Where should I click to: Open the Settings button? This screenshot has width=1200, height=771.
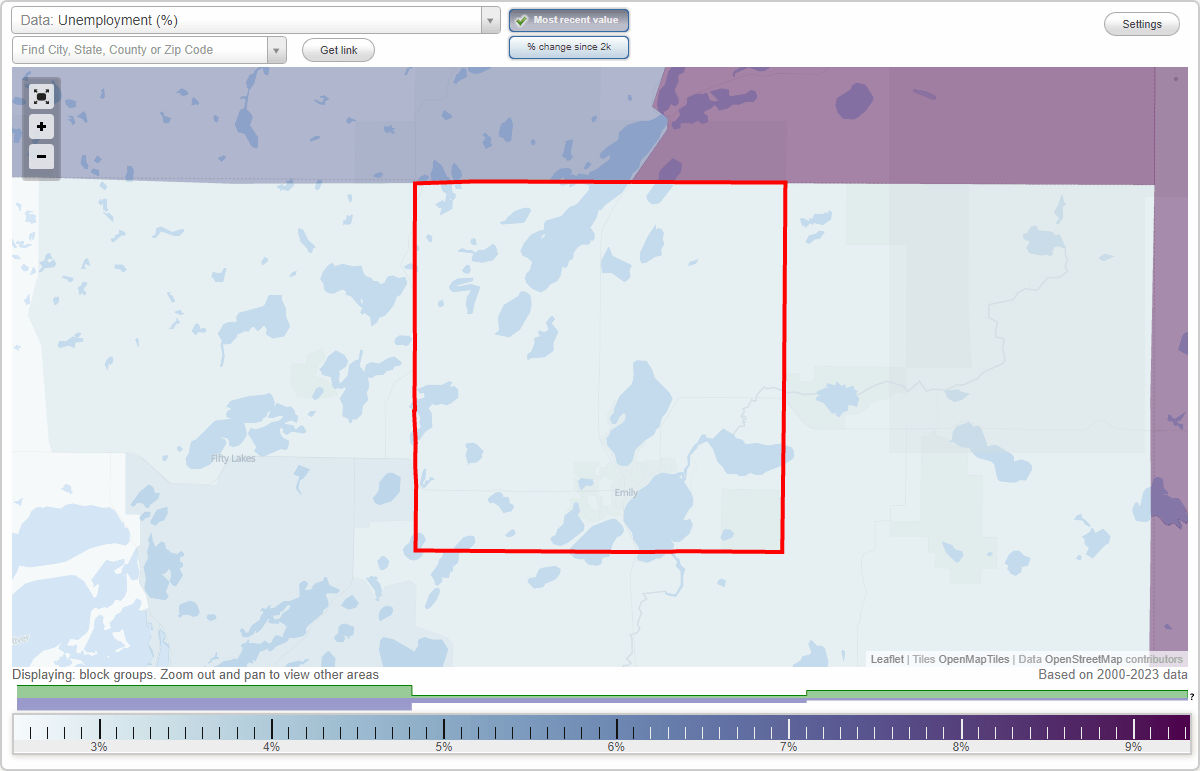coord(1142,25)
